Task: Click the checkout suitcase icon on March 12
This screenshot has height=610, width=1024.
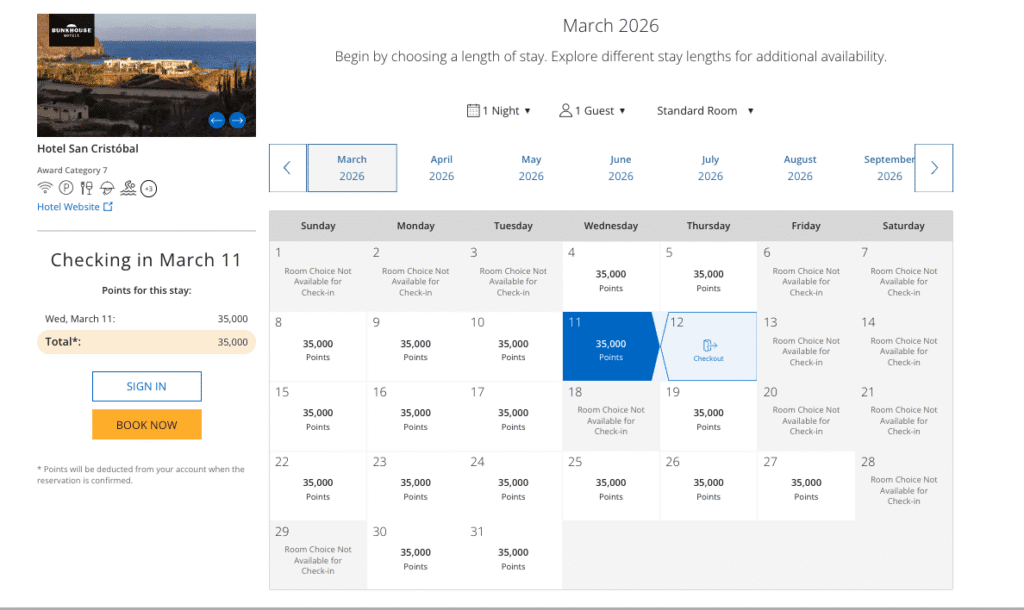Action: click(x=708, y=346)
